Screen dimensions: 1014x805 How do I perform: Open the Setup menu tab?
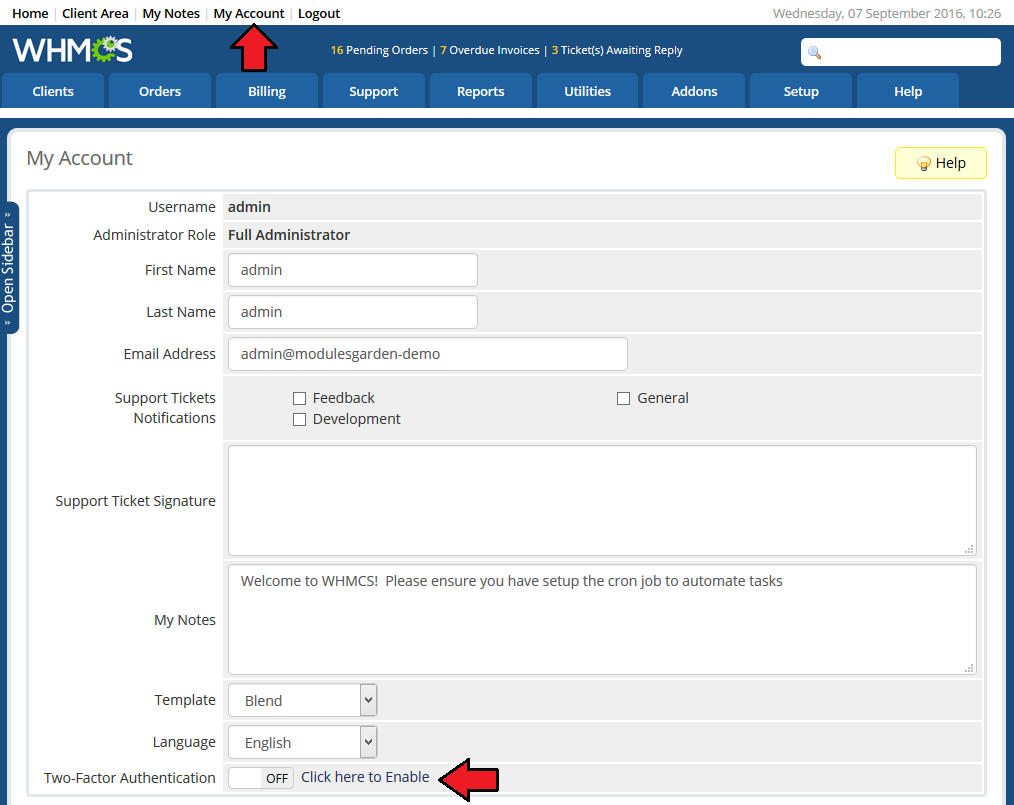801,91
